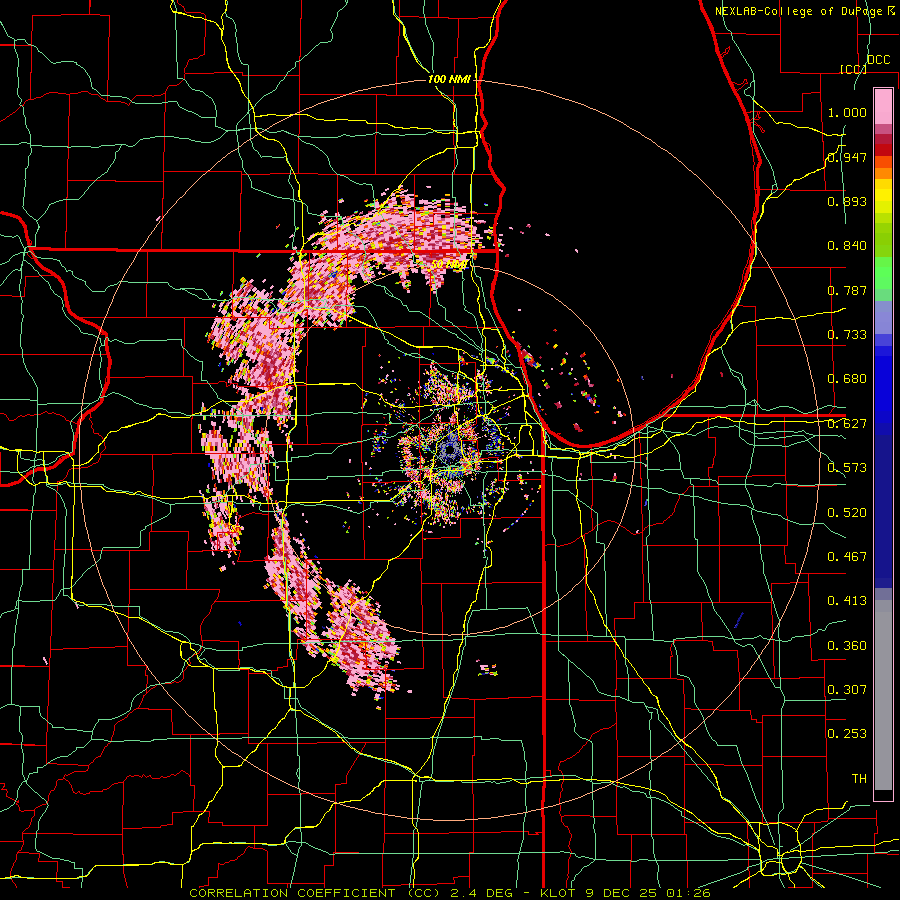
Task: Click the [CC] legend heading
Action: pyautogui.click(x=853, y=69)
